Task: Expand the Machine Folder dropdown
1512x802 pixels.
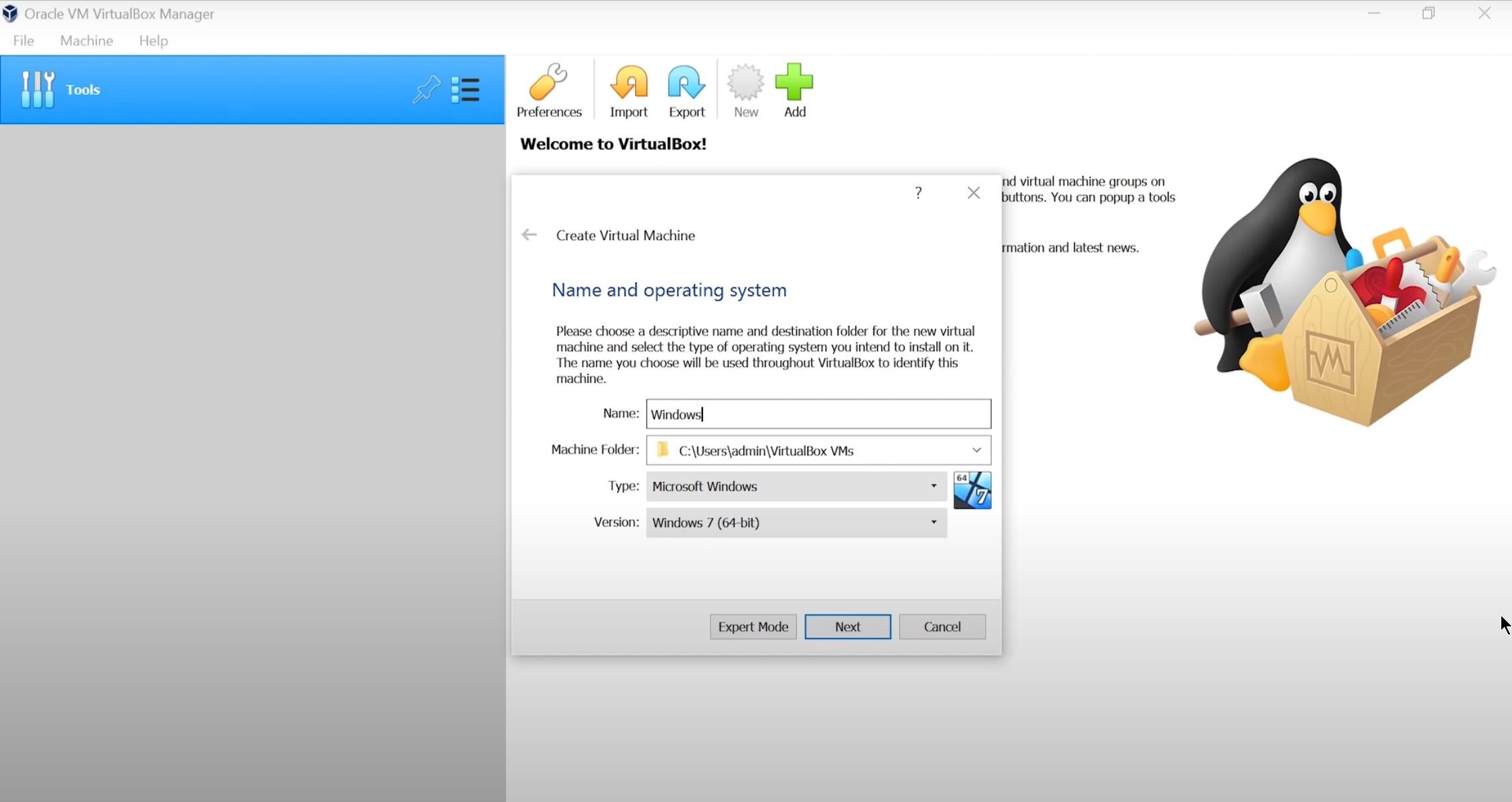Action: tap(976, 450)
